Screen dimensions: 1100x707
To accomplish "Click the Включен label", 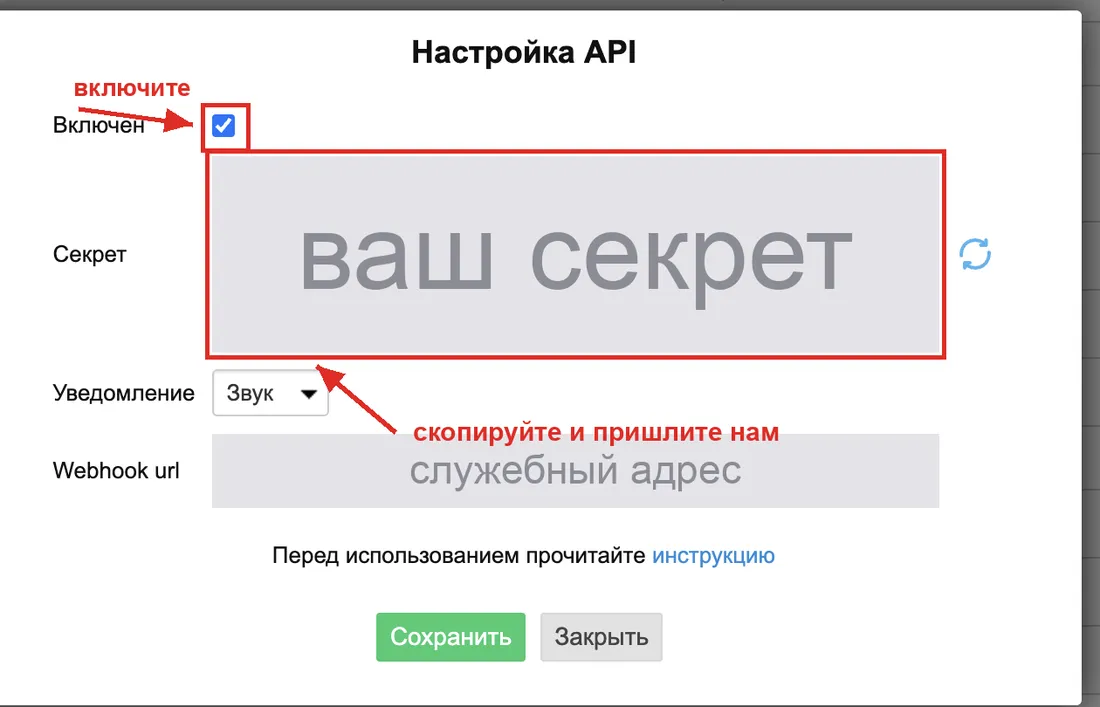I will tap(98, 126).
